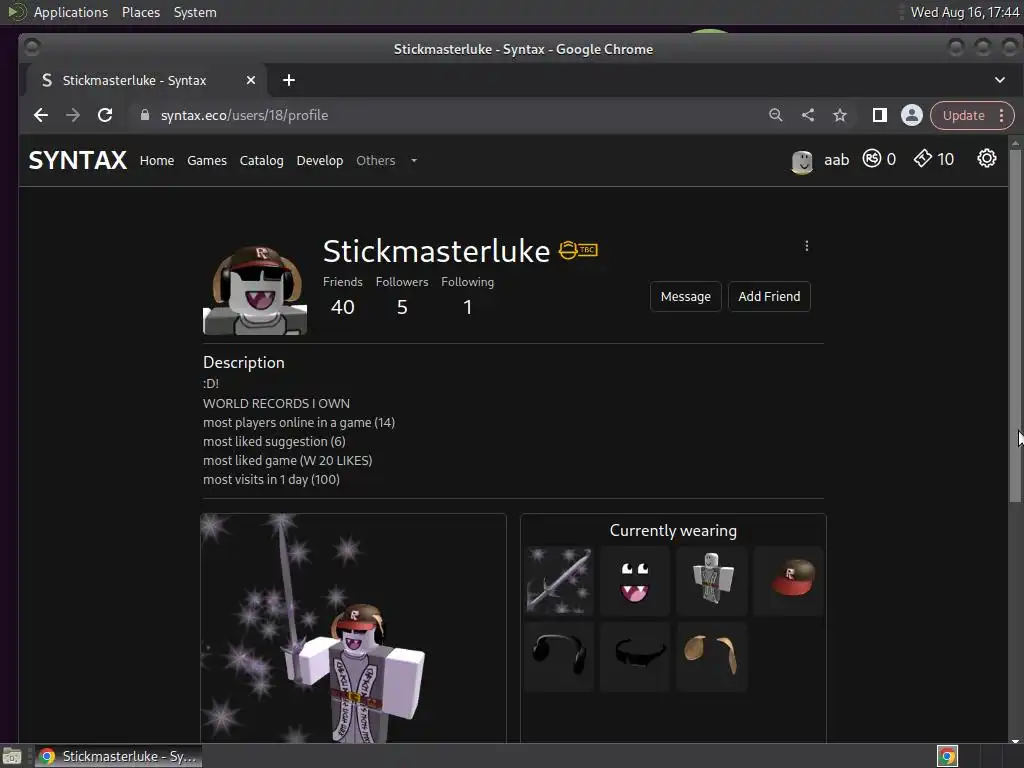Image resolution: width=1024 pixels, height=768 pixels.
Task: Open the red baseball cap item thumbnail
Action: tap(789, 581)
